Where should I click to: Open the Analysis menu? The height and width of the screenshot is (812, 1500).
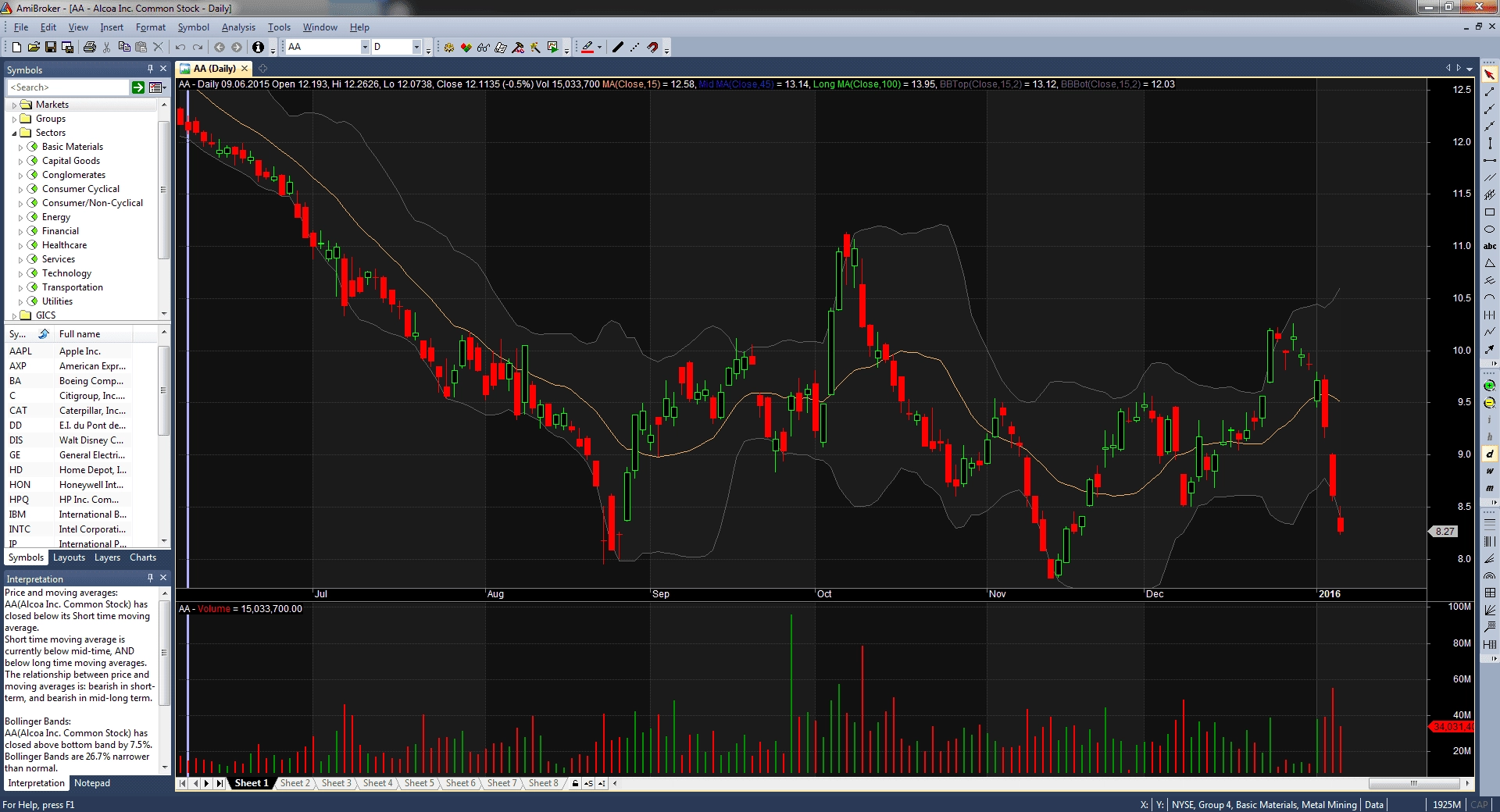(x=238, y=27)
